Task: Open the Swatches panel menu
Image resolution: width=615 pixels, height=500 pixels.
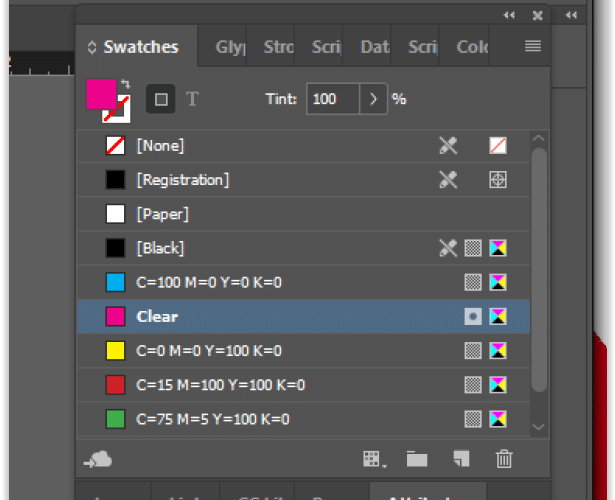Action: pyautogui.click(x=533, y=46)
